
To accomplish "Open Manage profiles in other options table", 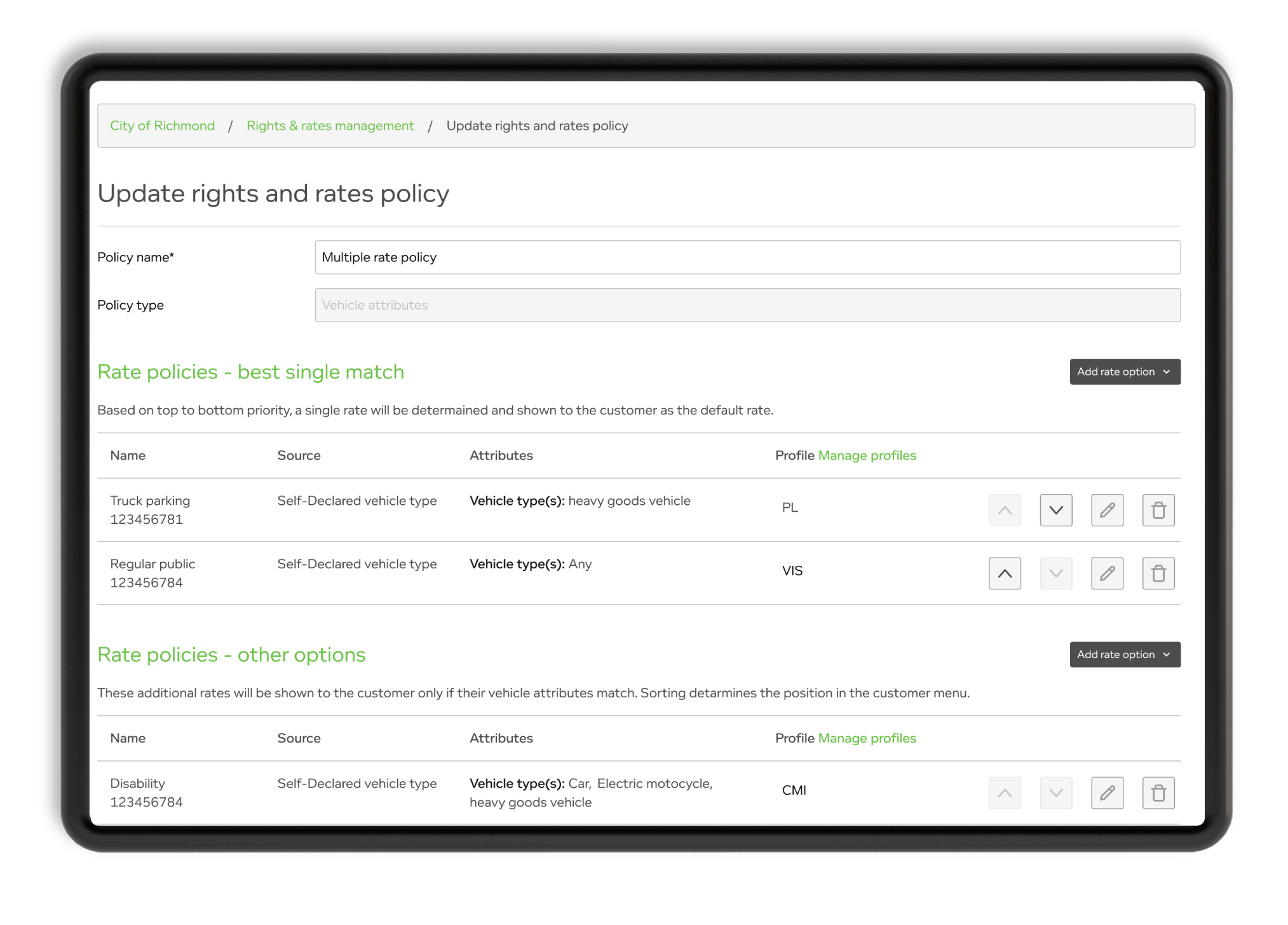I will click(867, 738).
